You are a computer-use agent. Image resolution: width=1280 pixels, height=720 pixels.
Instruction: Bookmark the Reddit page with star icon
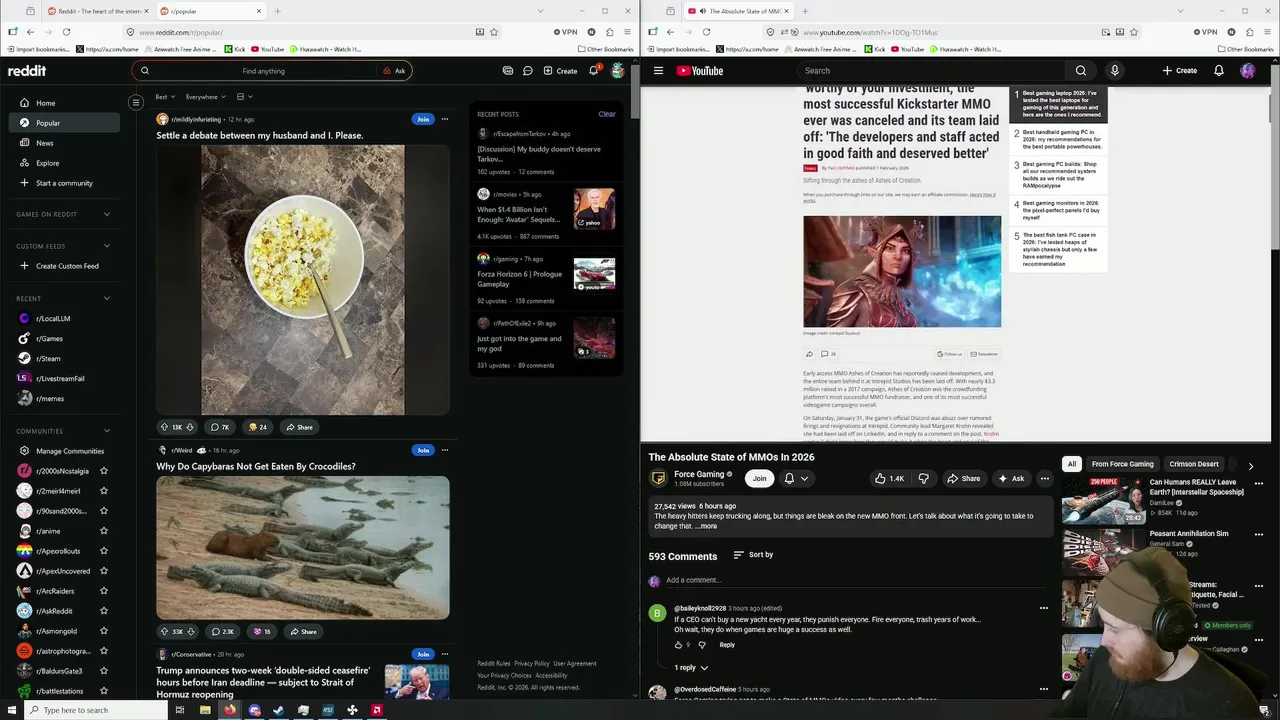pyautogui.click(x=494, y=32)
